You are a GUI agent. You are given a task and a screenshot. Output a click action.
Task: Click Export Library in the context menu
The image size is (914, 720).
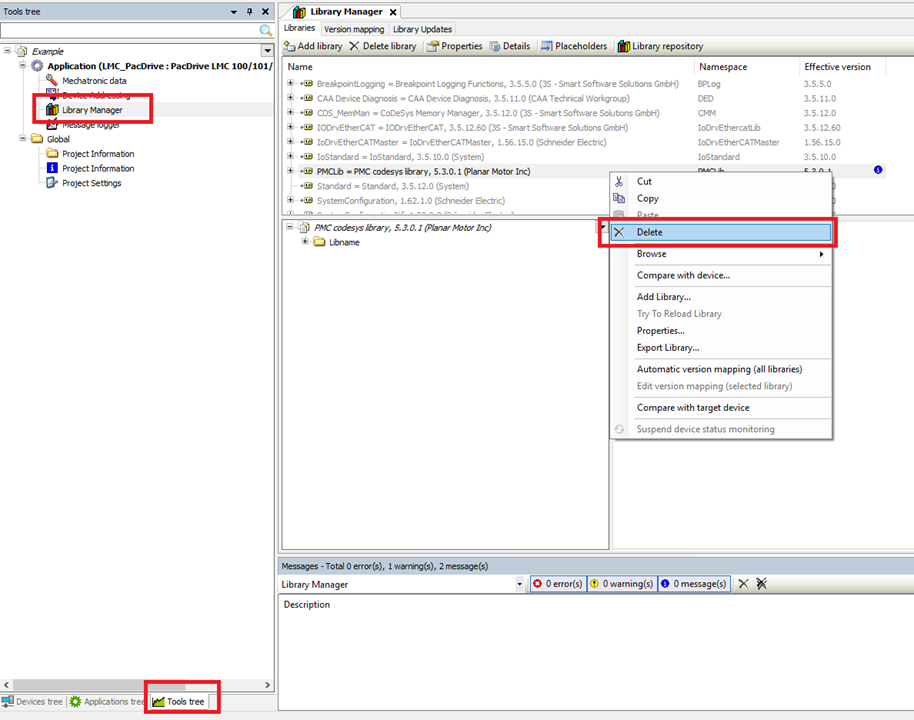click(670, 347)
